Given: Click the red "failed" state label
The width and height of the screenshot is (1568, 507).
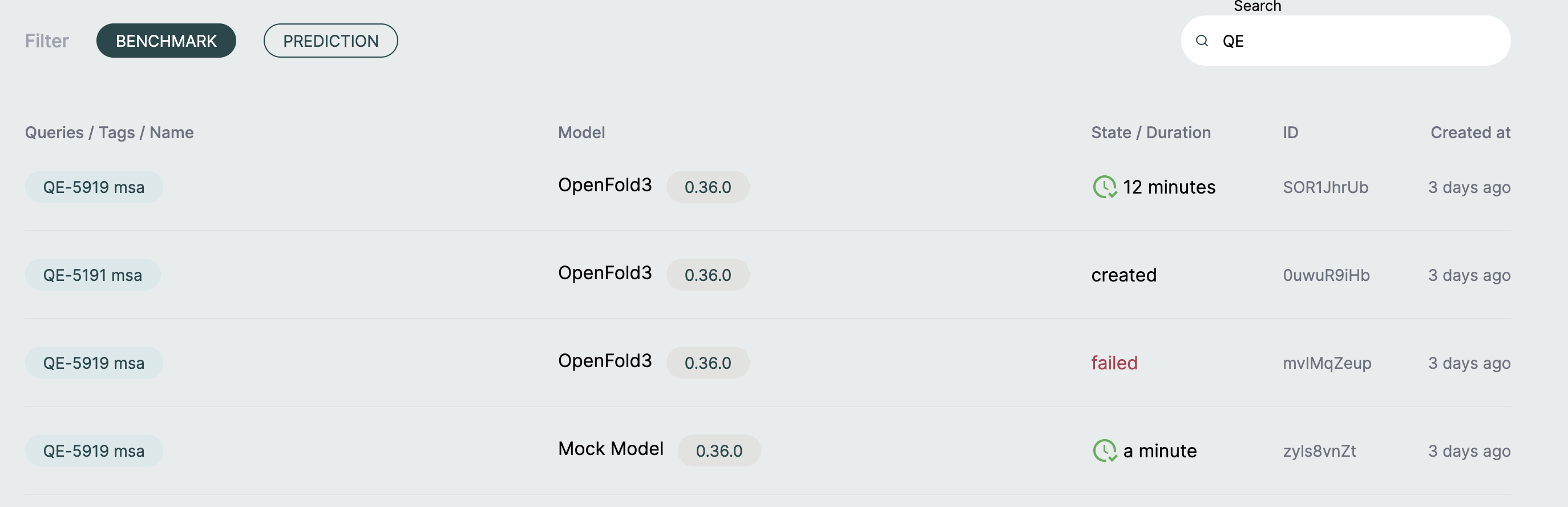Looking at the screenshot, I should (x=1114, y=362).
